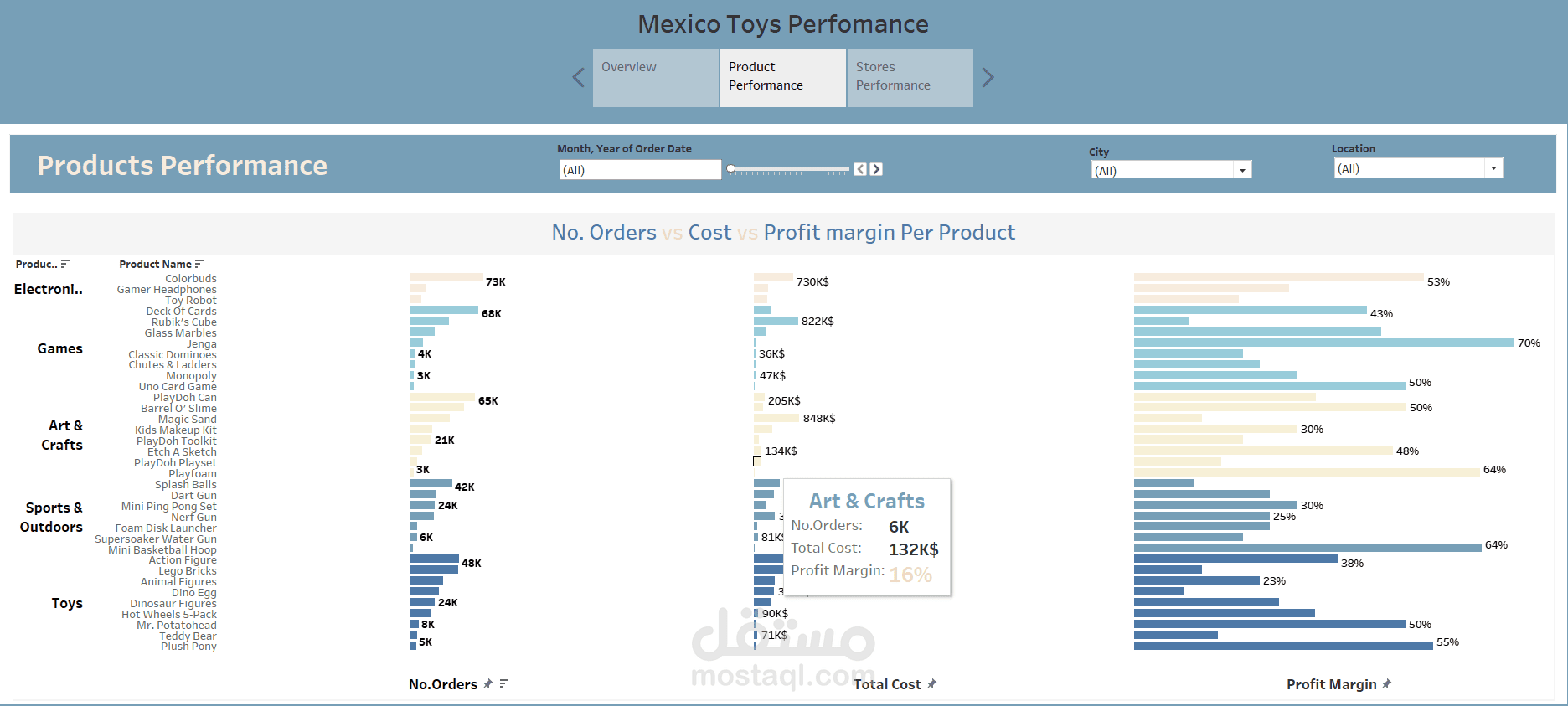Click the Deck Of Cards product name
The height and width of the screenshot is (706, 1568).
(182, 312)
